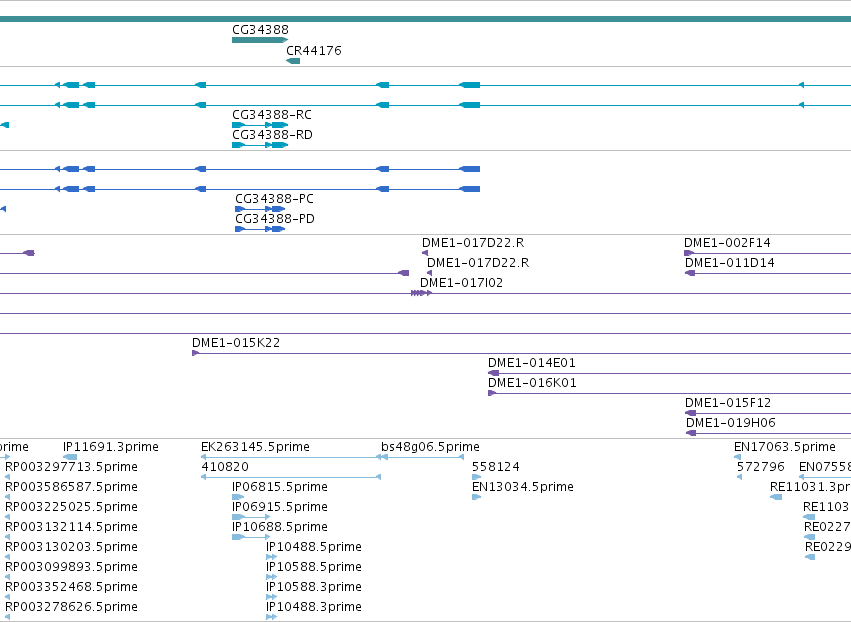Image resolution: width=851 pixels, height=622 pixels.
Task: Click the DME1-011D14 label
Action: 730,263
